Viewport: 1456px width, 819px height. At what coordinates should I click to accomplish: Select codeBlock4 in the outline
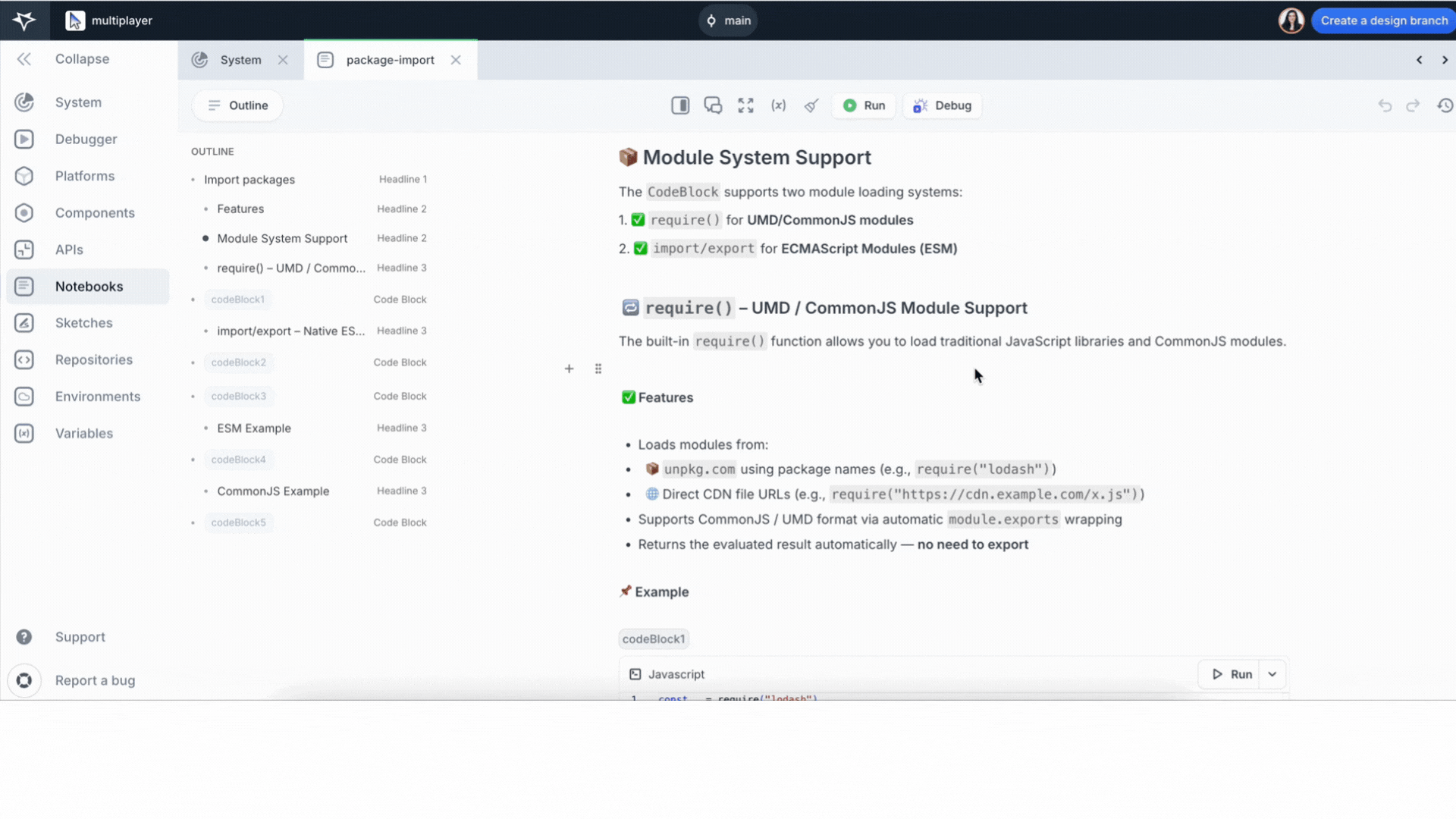pyautogui.click(x=238, y=460)
